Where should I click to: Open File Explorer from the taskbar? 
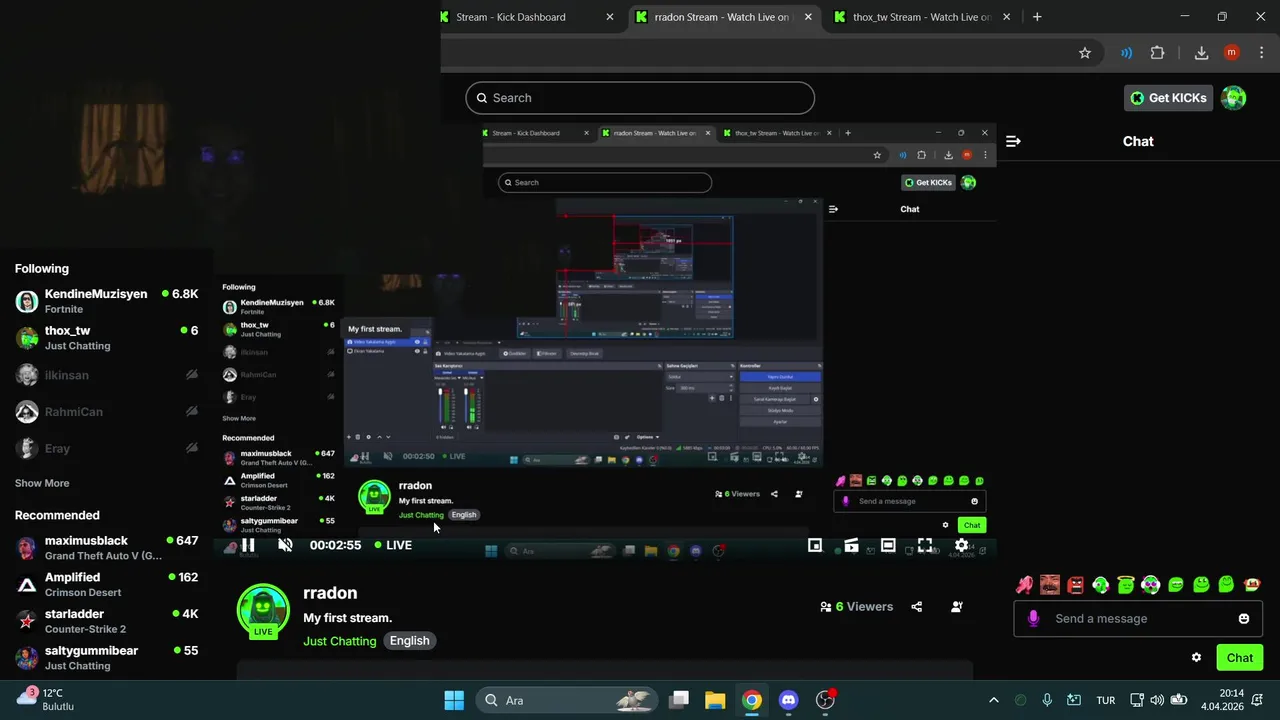click(715, 700)
